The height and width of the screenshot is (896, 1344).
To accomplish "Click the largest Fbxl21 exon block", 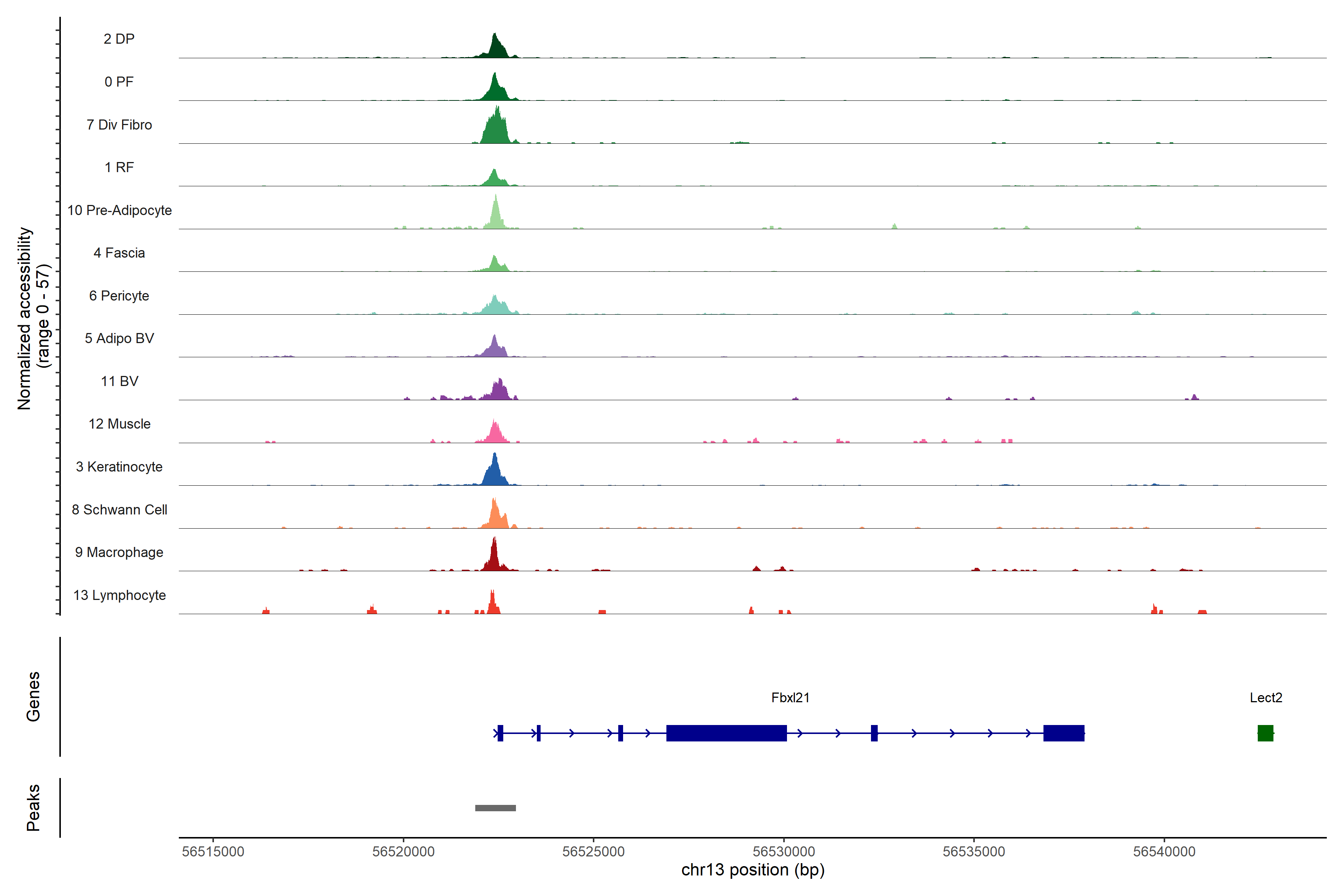I will [726, 732].
